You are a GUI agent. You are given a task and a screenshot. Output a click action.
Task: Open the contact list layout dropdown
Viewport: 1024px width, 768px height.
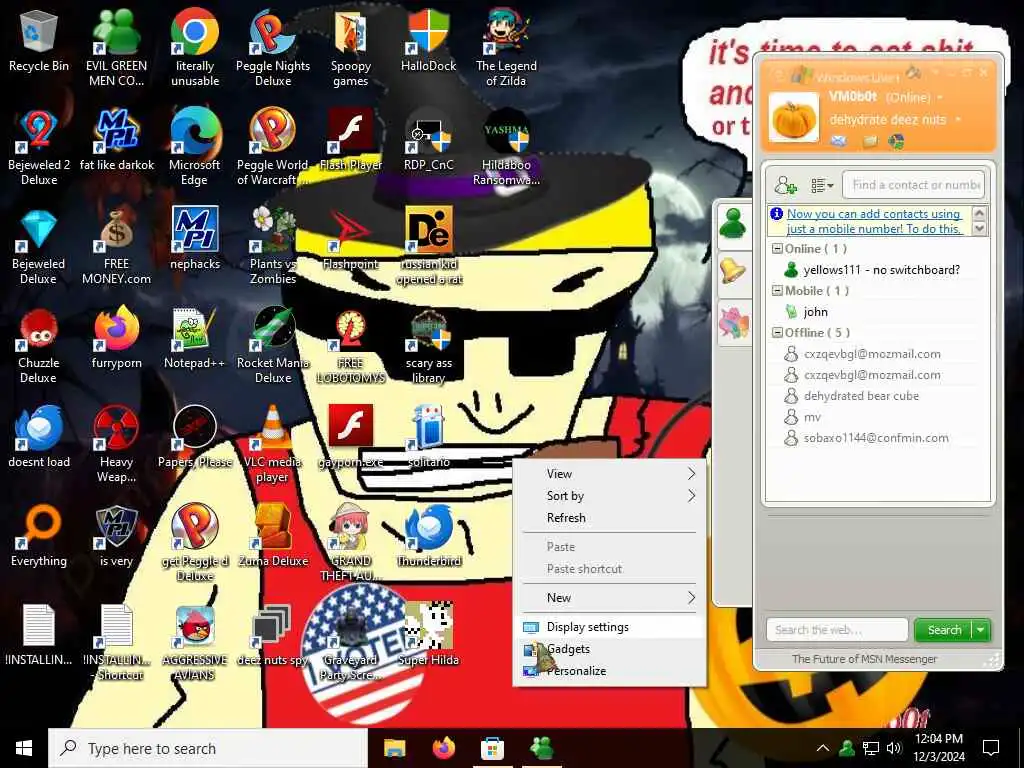coord(822,185)
